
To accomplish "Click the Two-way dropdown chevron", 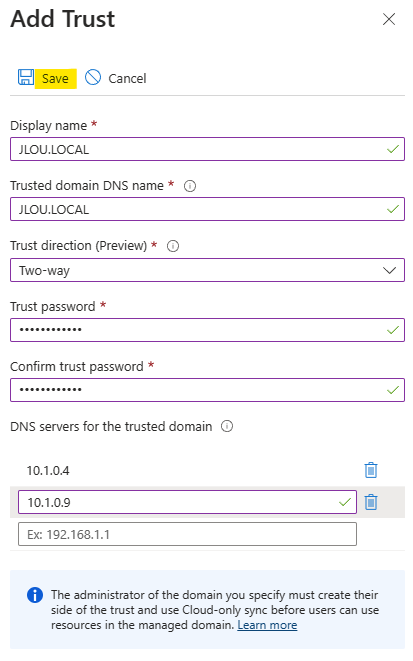I will [x=389, y=270].
